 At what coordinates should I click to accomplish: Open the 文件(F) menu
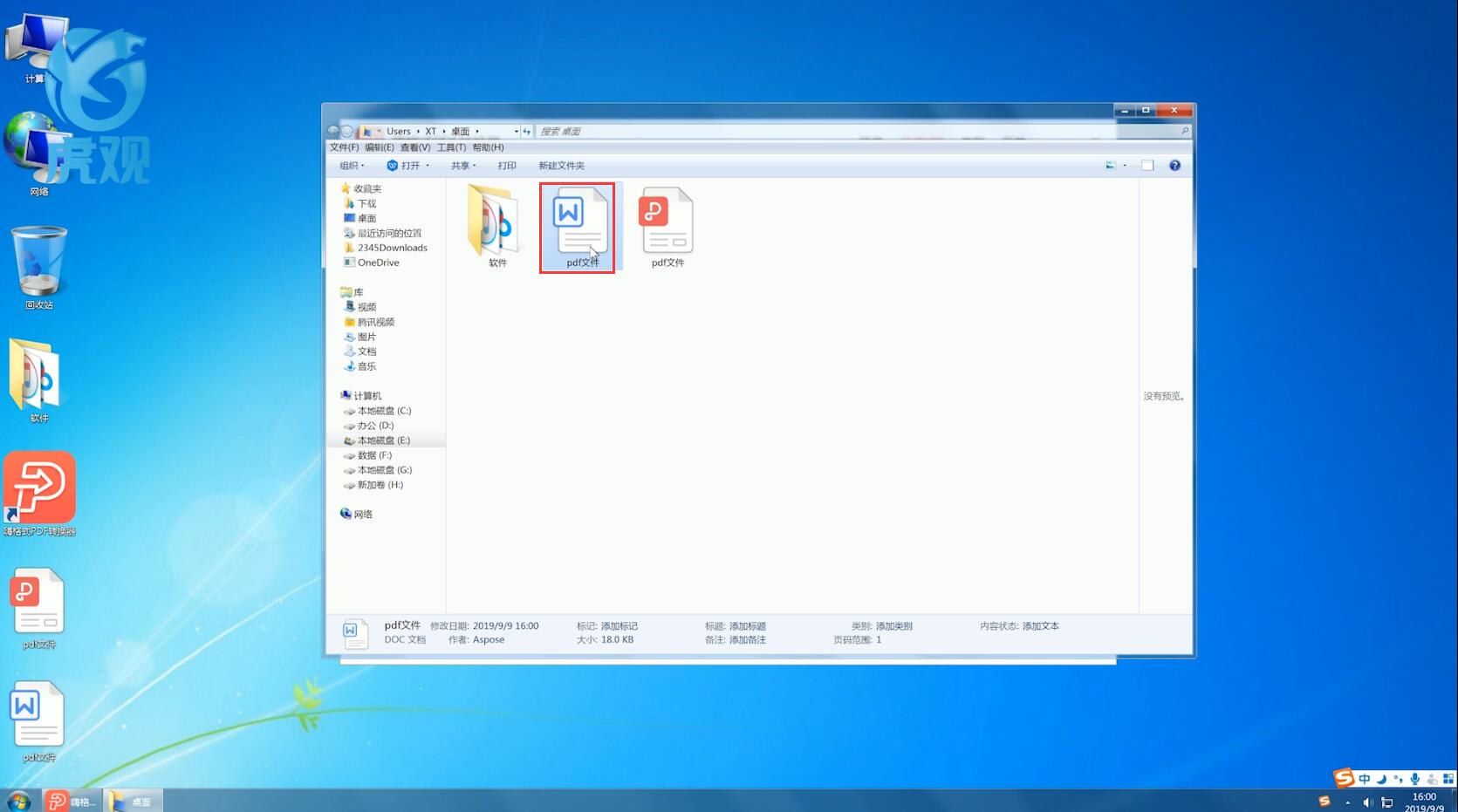(344, 147)
